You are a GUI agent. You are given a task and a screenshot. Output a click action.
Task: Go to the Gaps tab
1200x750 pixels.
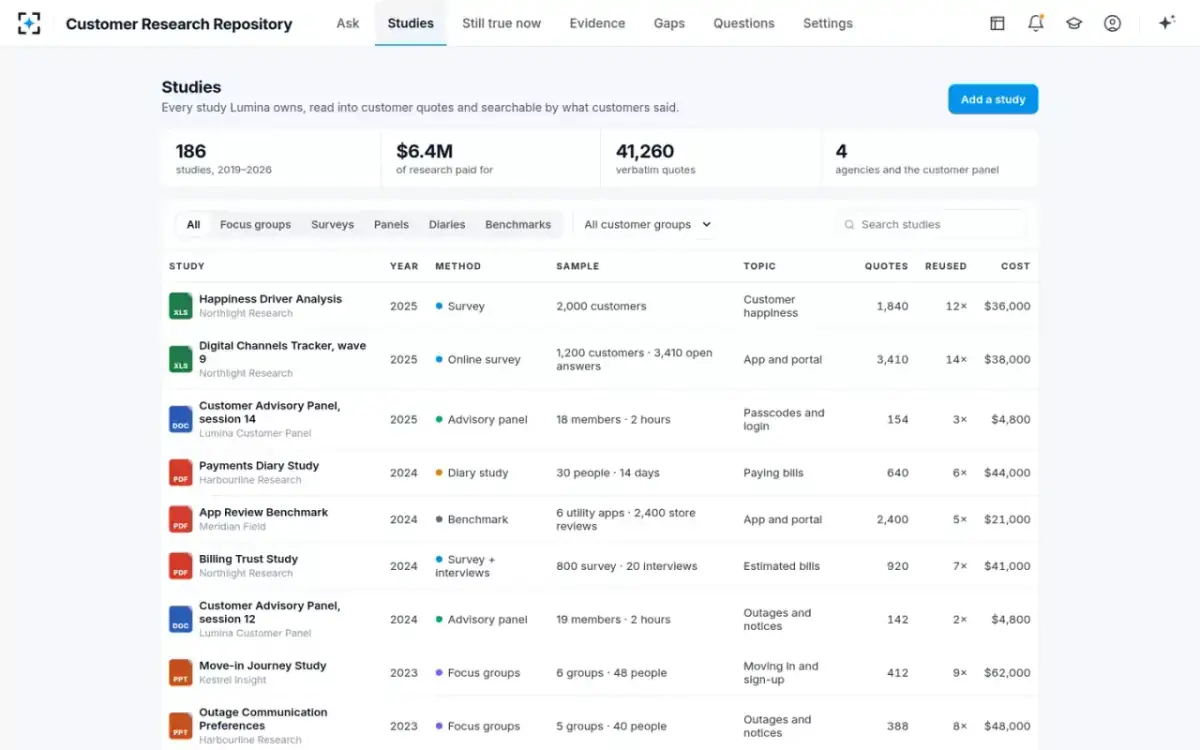(x=669, y=23)
